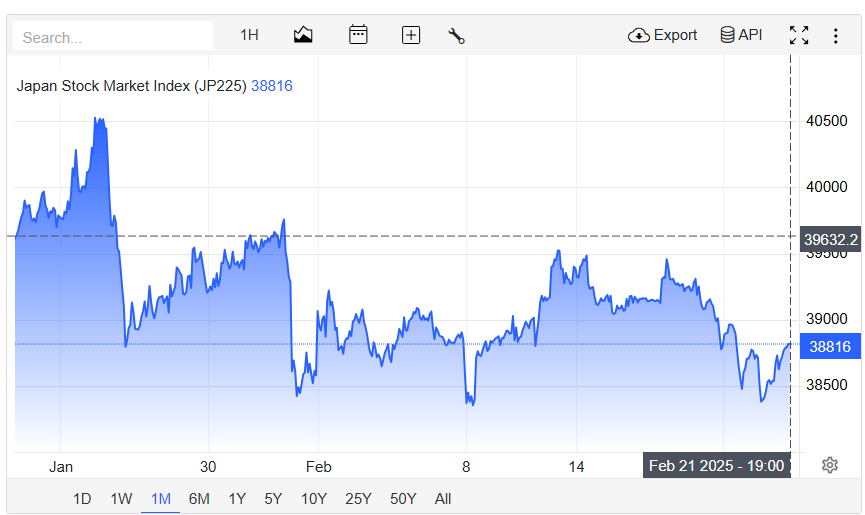The image size is (865, 515).
Task: Click the 39000 axis label
Action: pyautogui.click(x=826, y=319)
